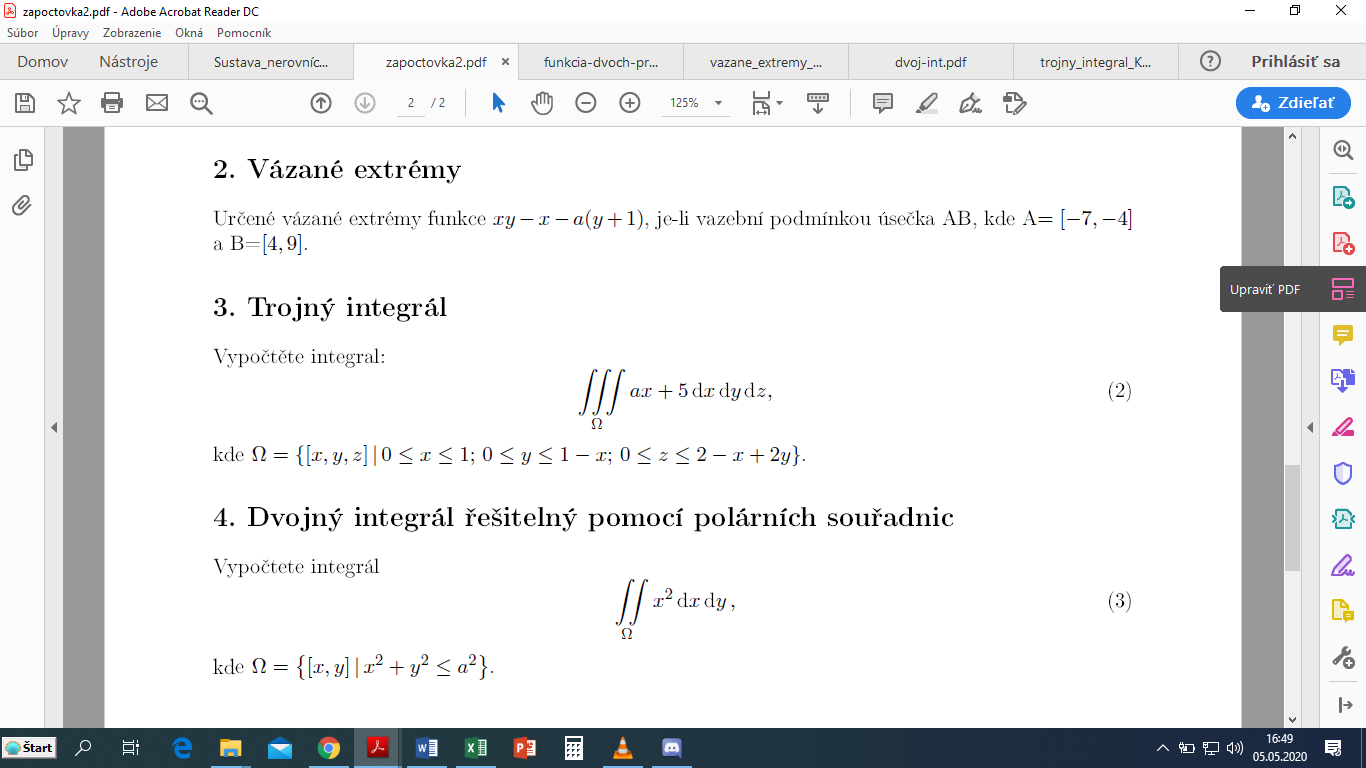Click the Save file icon

tap(25, 103)
